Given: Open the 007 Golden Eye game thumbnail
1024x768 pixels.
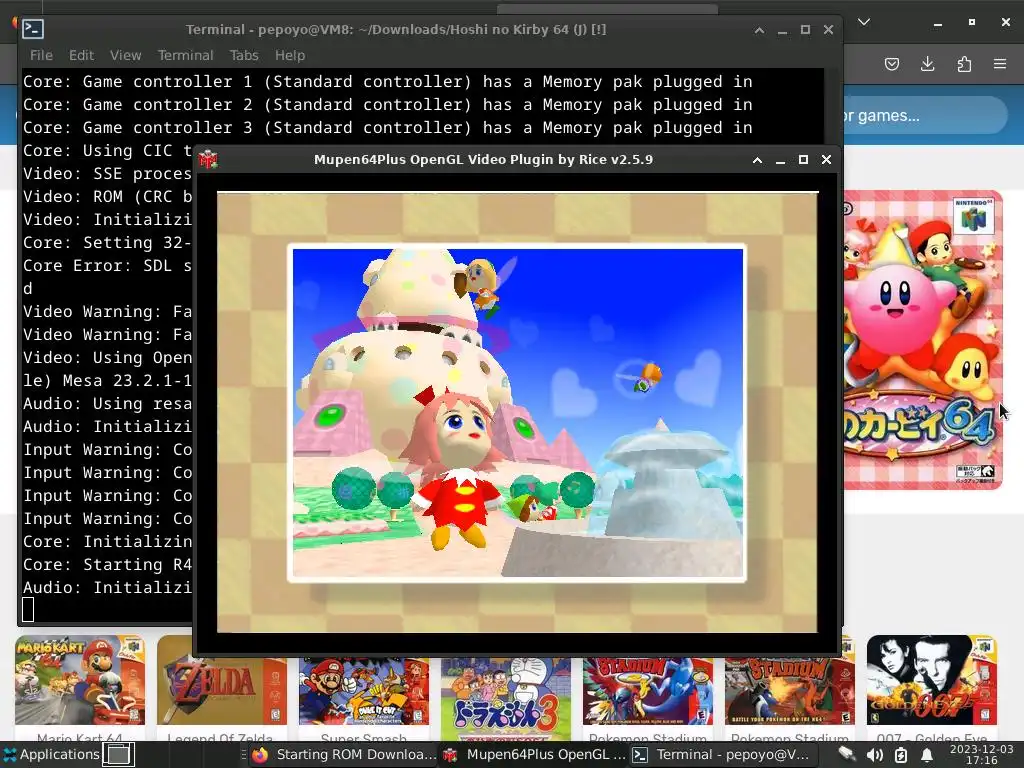Looking at the screenshot, I should tap(931, 680).
